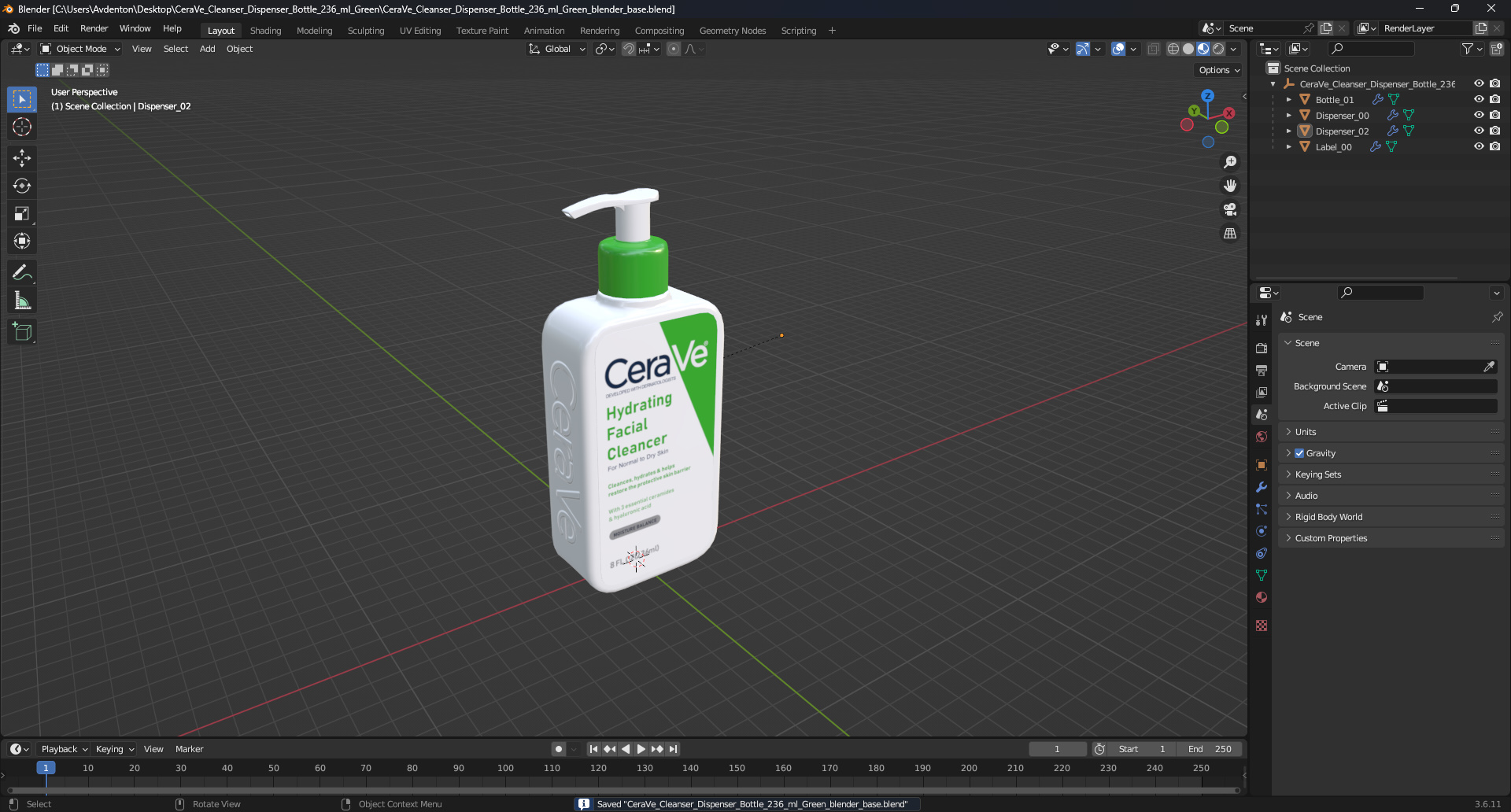The image size is (1511, 812).
Task: Open the Output properties tab
Action: click(x=1262, y=370)
